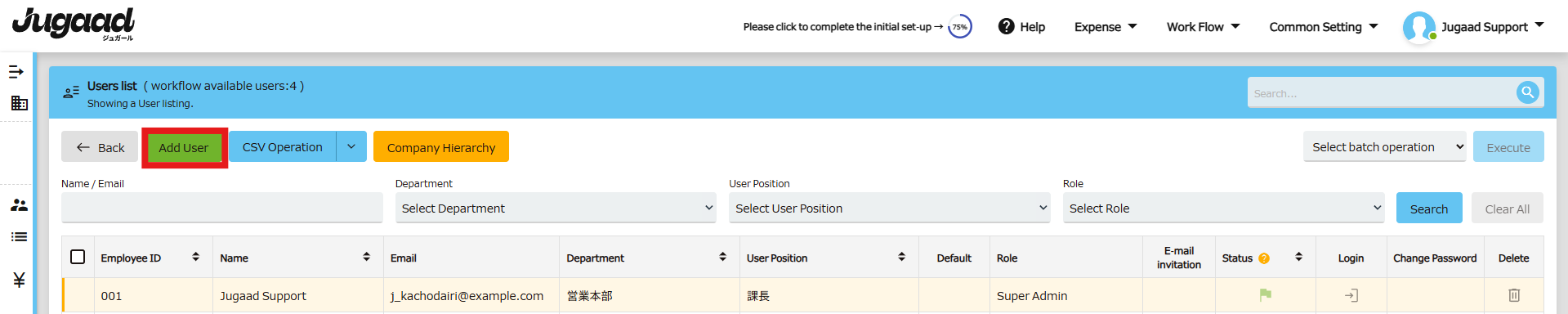Open the company building sidebar icon
The image size is (1568, 314).
point(19,103)
